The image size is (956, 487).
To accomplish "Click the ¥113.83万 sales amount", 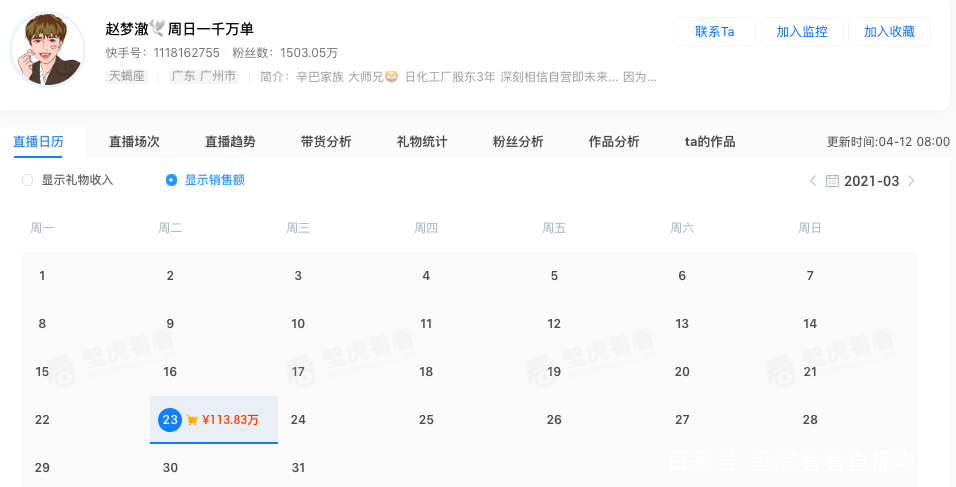I will coord(230,420).
